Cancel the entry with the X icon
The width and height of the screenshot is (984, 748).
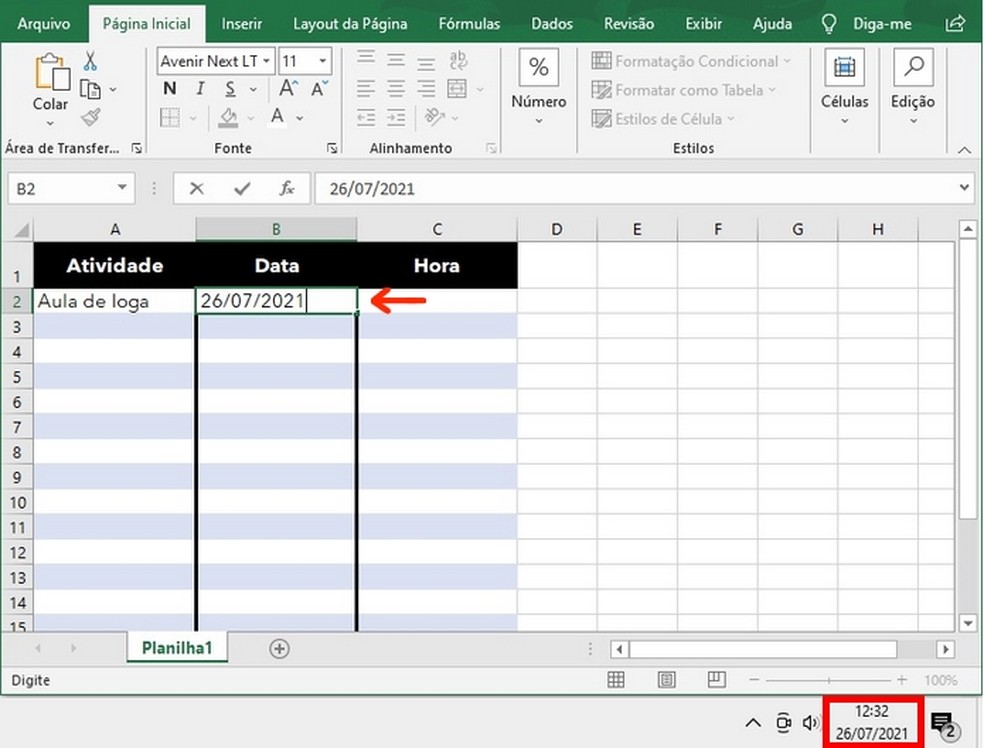click(196, 188)
